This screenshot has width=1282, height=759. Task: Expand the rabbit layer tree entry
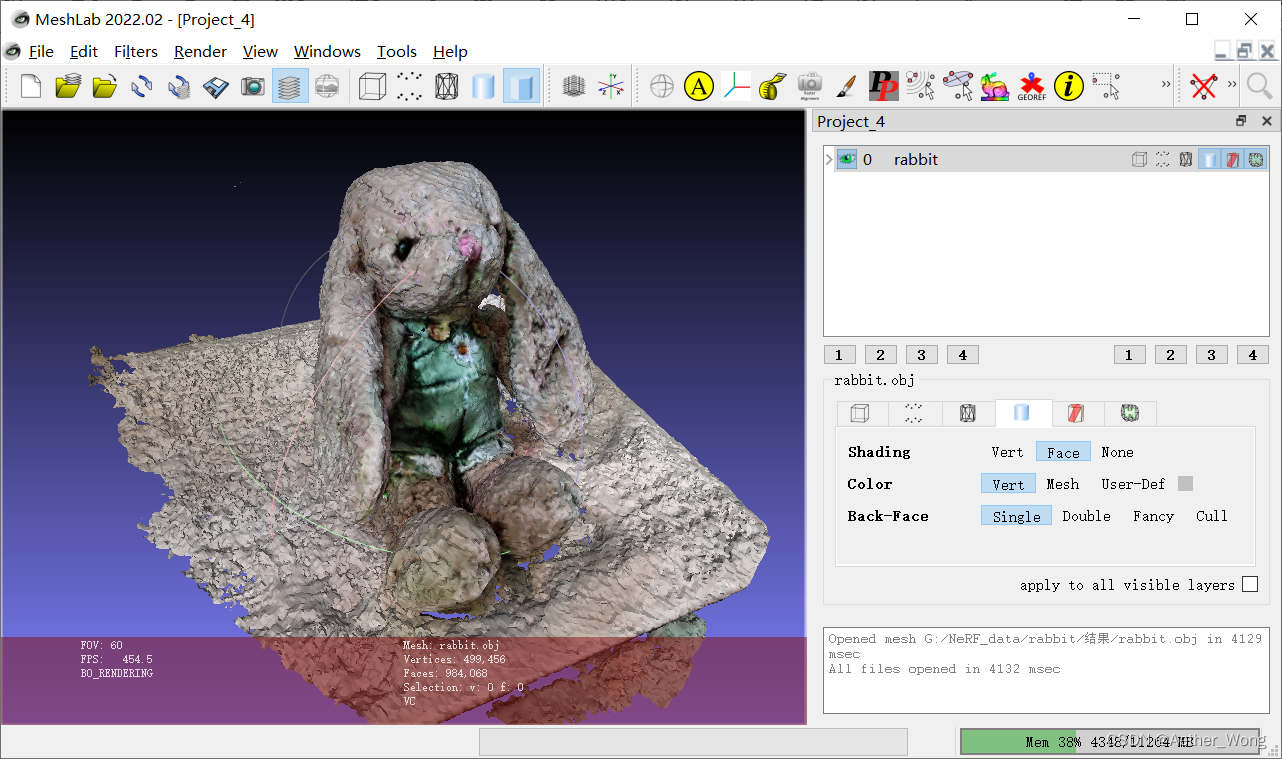(x=829, y=159)
